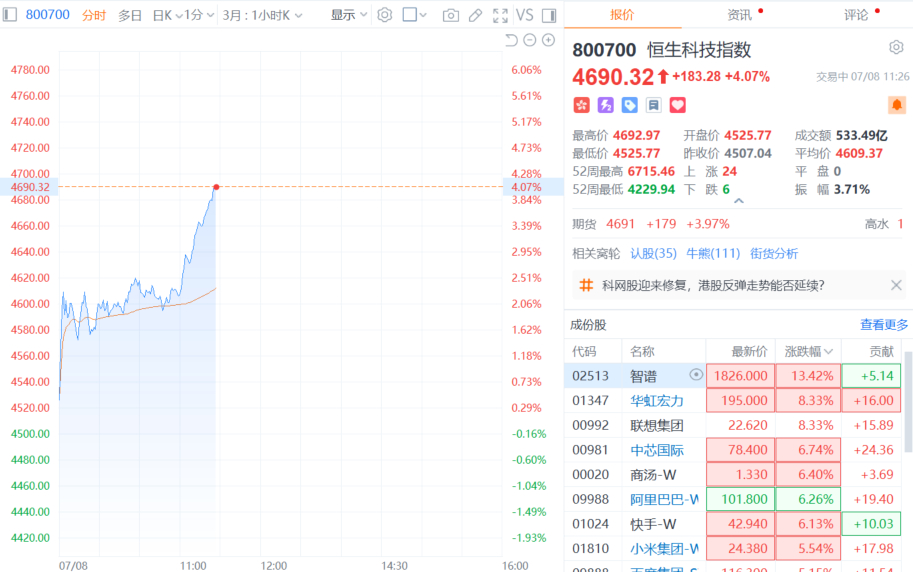
Task: Collapse the quote details chevron
Action: tap(738, 201)
